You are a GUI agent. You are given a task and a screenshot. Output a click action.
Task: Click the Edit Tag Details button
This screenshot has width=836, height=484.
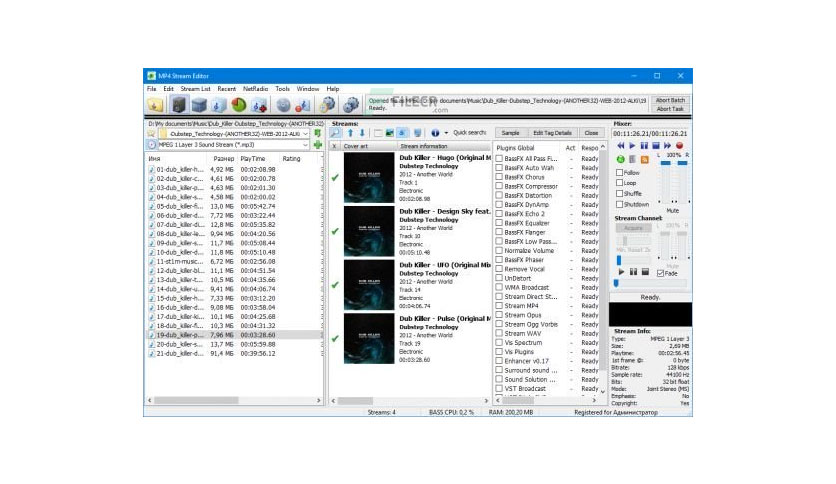(552, 133)
